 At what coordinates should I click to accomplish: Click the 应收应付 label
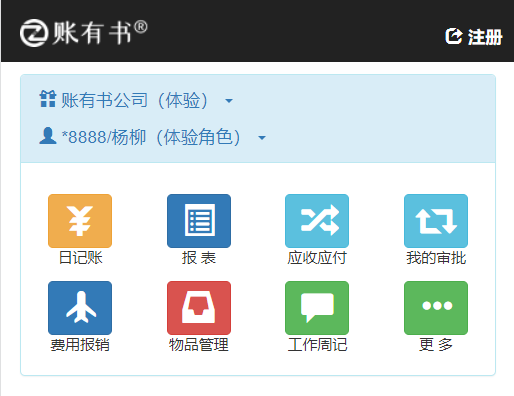pos(317,258)
